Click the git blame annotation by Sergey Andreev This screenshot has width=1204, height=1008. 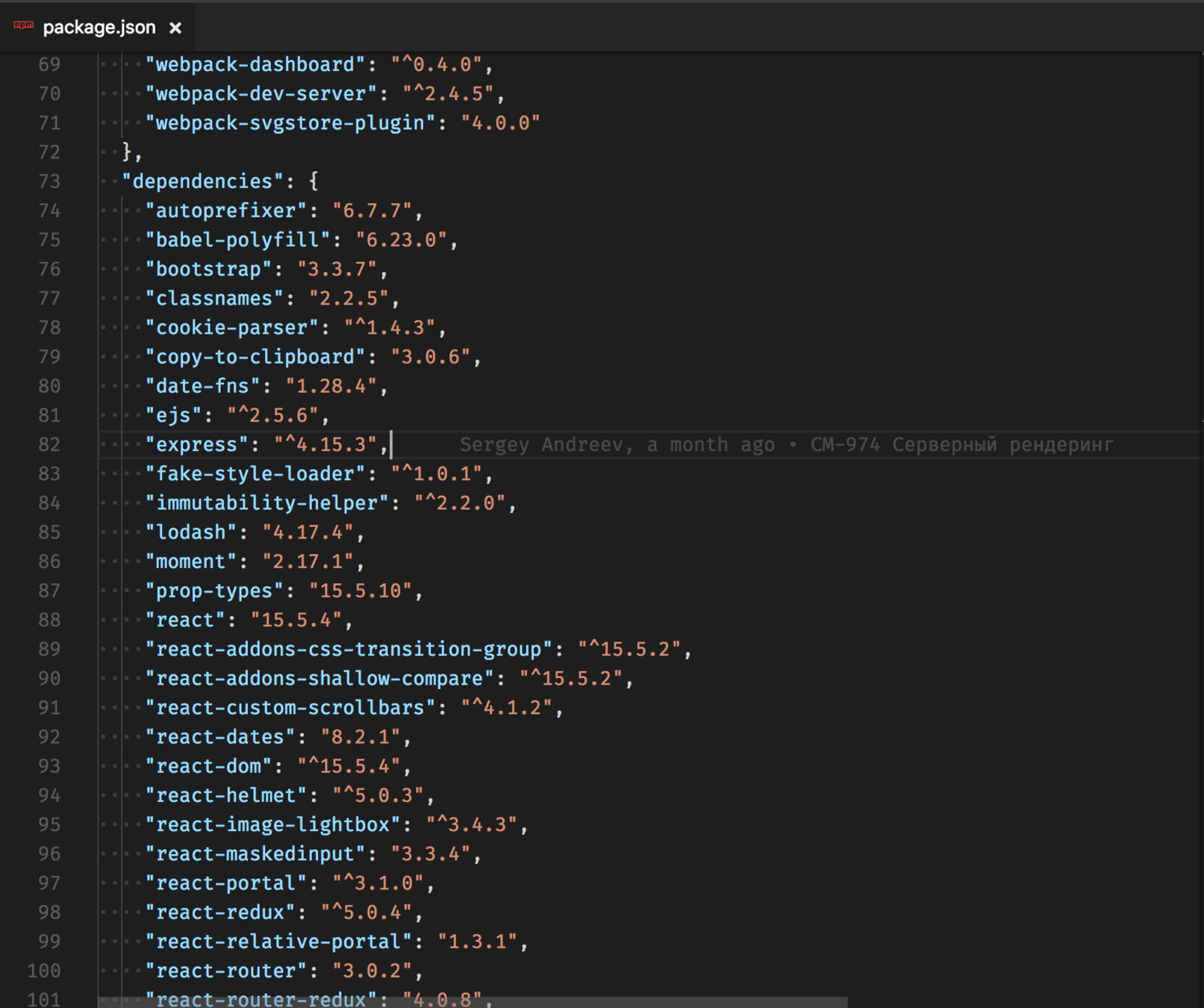pyautogui.click(x=786, y=445)
